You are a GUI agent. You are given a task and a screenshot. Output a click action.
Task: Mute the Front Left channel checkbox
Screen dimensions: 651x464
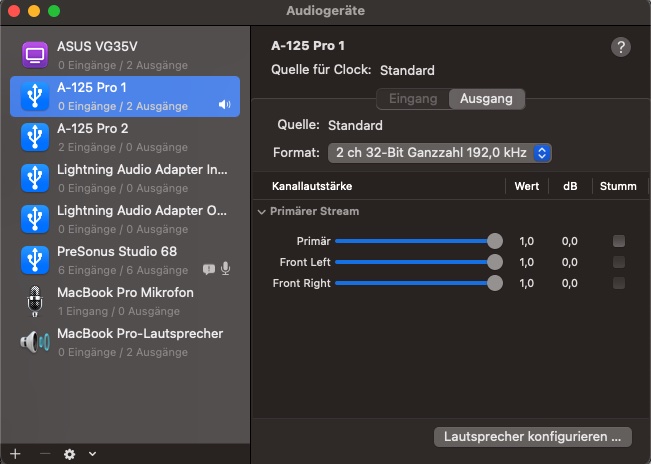[619, 262]
